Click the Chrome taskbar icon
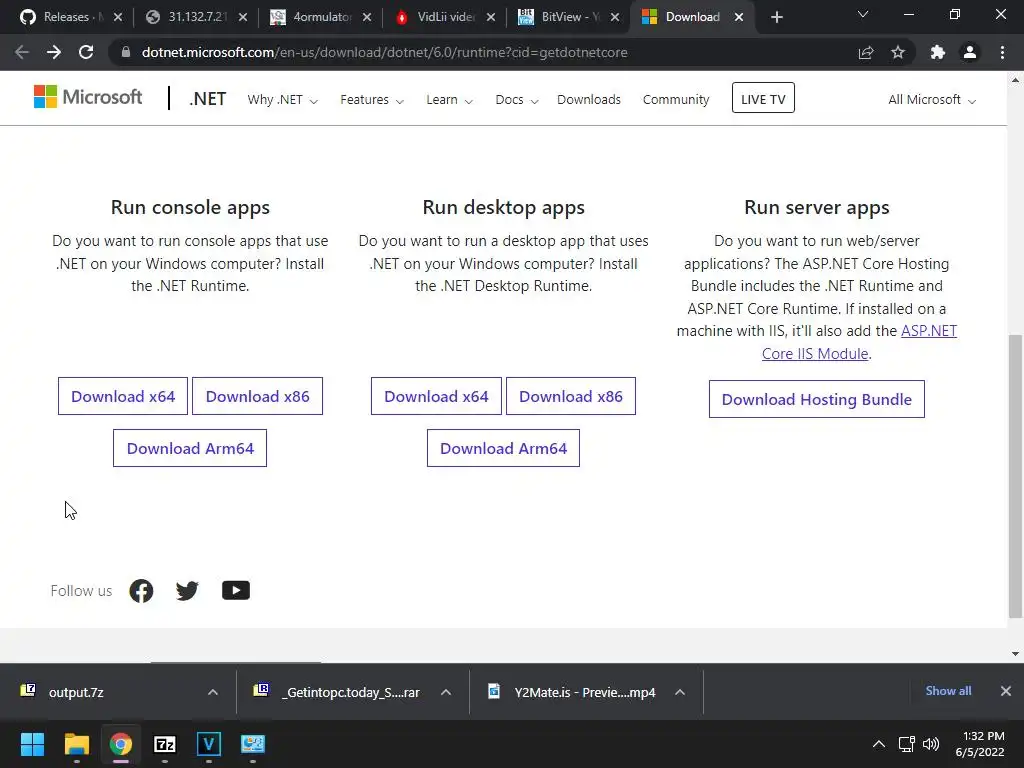 pos(121,744)
